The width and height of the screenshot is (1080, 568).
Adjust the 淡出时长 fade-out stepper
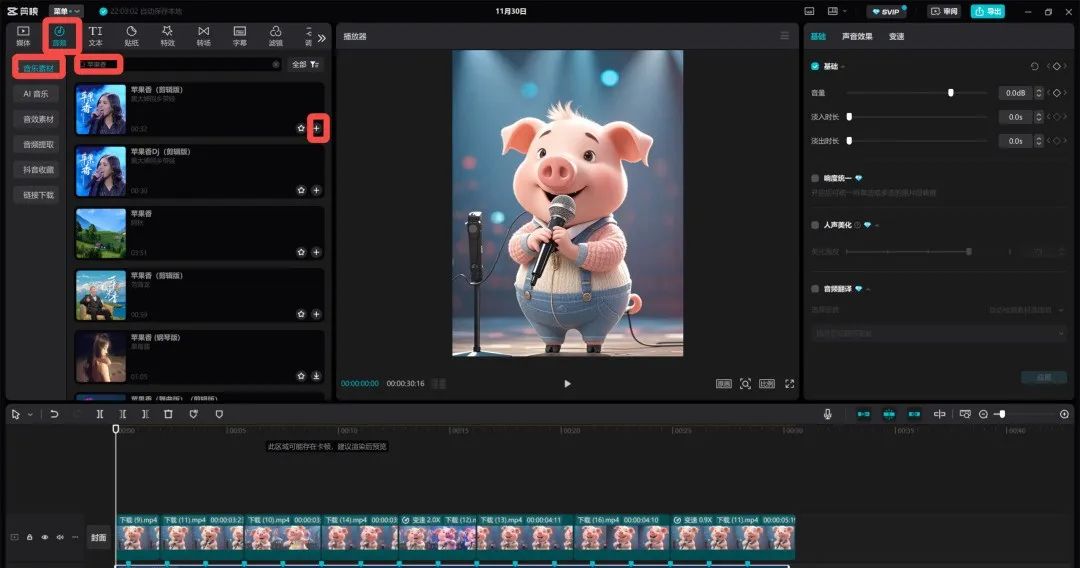click(1039, 141)
